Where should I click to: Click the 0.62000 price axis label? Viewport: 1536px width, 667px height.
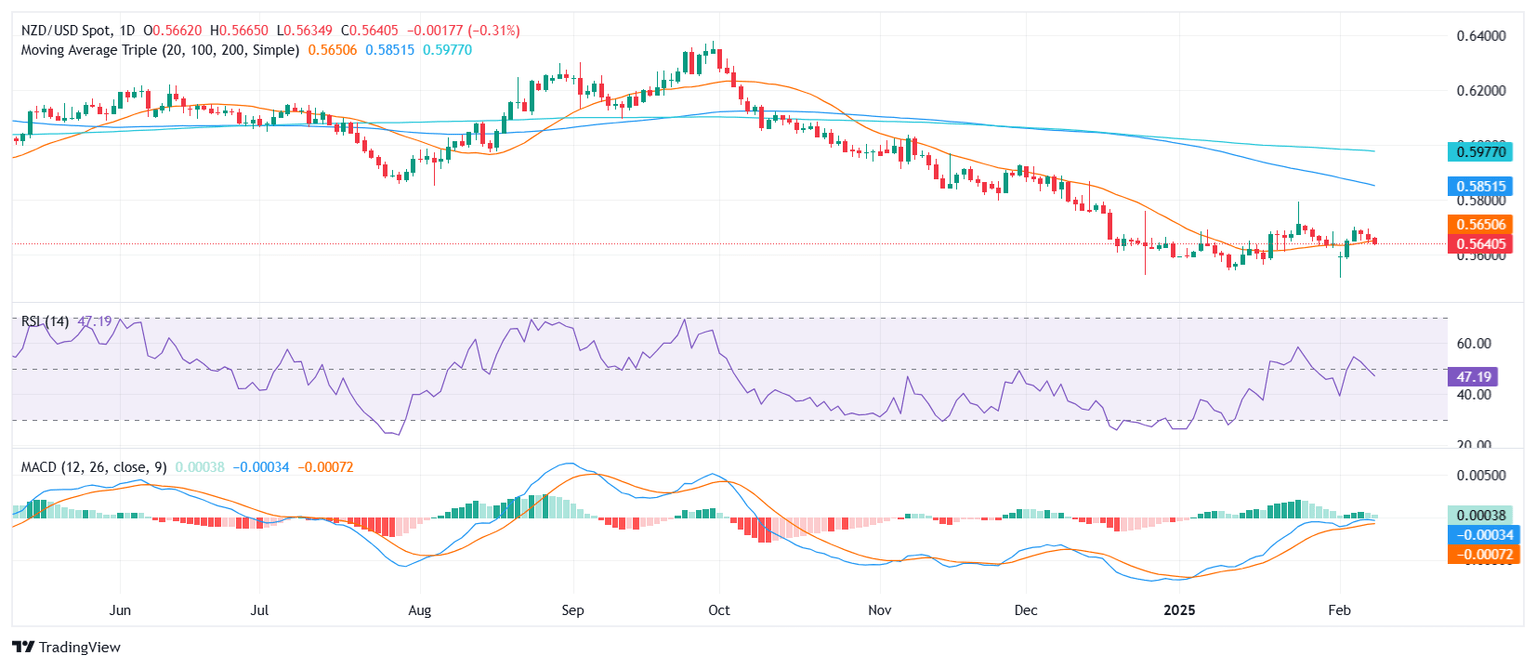1484,91
